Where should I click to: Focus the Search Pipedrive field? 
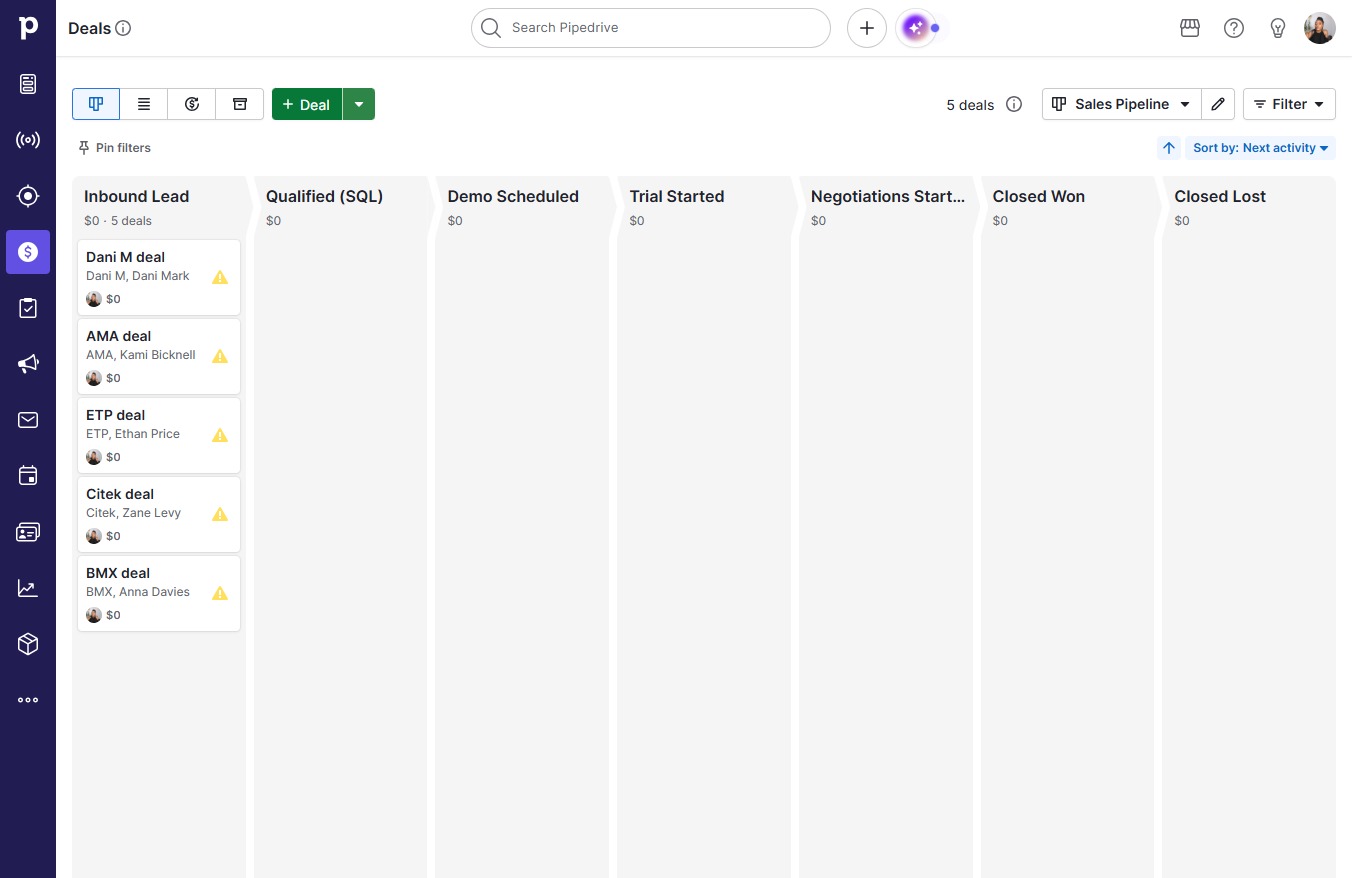[651, 28]
